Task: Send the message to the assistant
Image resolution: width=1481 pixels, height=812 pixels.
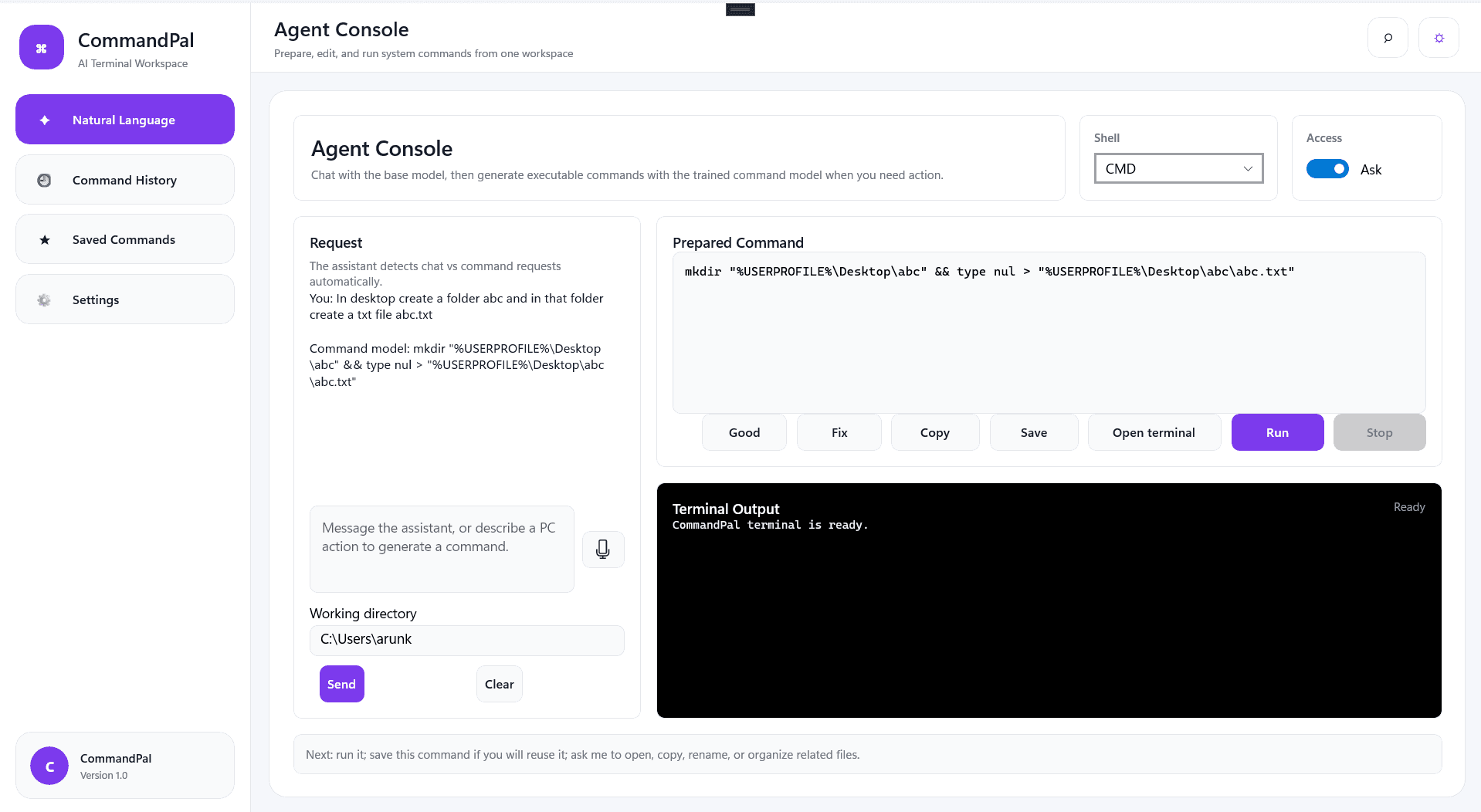Action: point(341,684)
